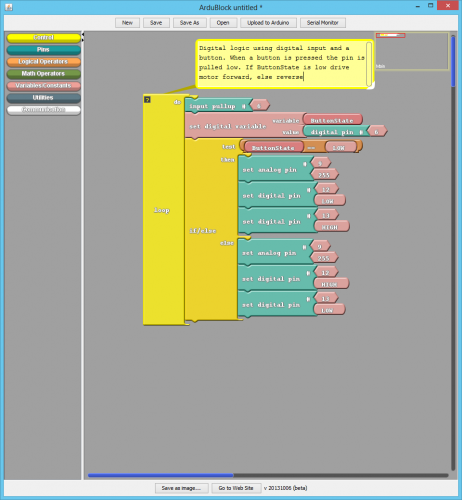Open the Math Operators drawer
Viewport: 462px width, 500px height.
tap(44, 74)
